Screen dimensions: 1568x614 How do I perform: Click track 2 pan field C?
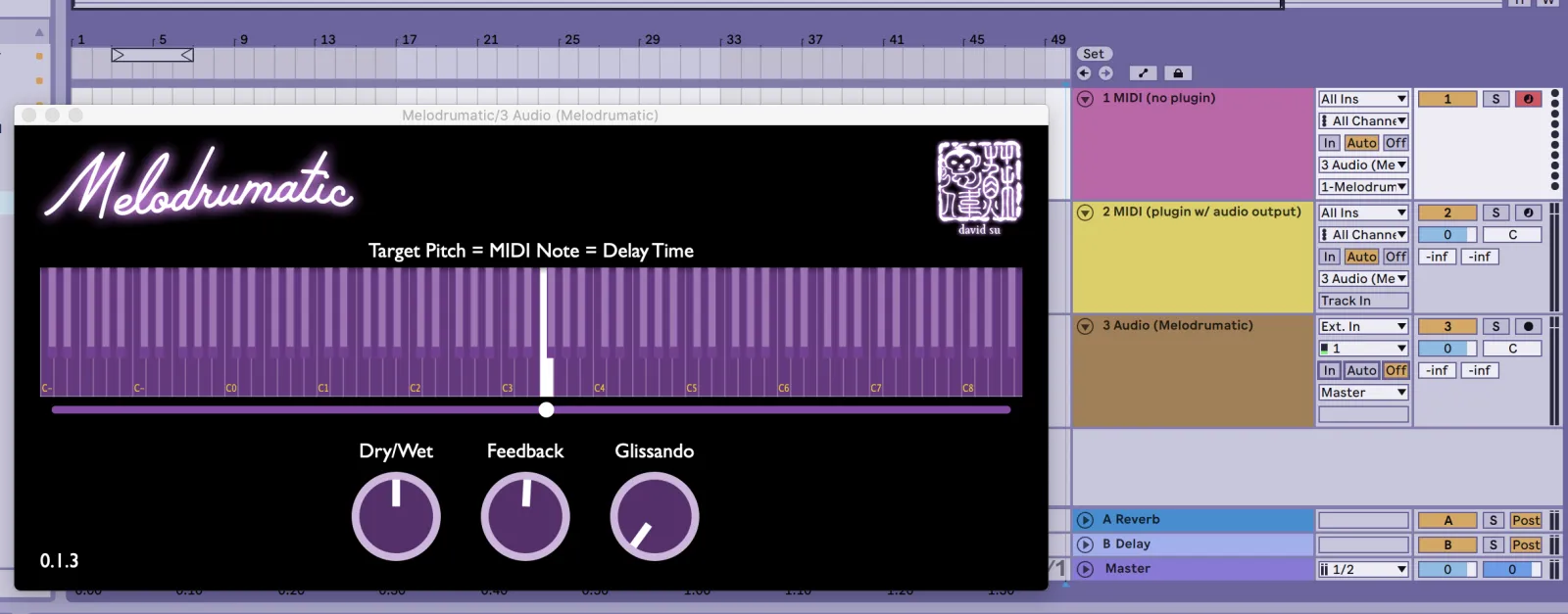[1512, 235]
